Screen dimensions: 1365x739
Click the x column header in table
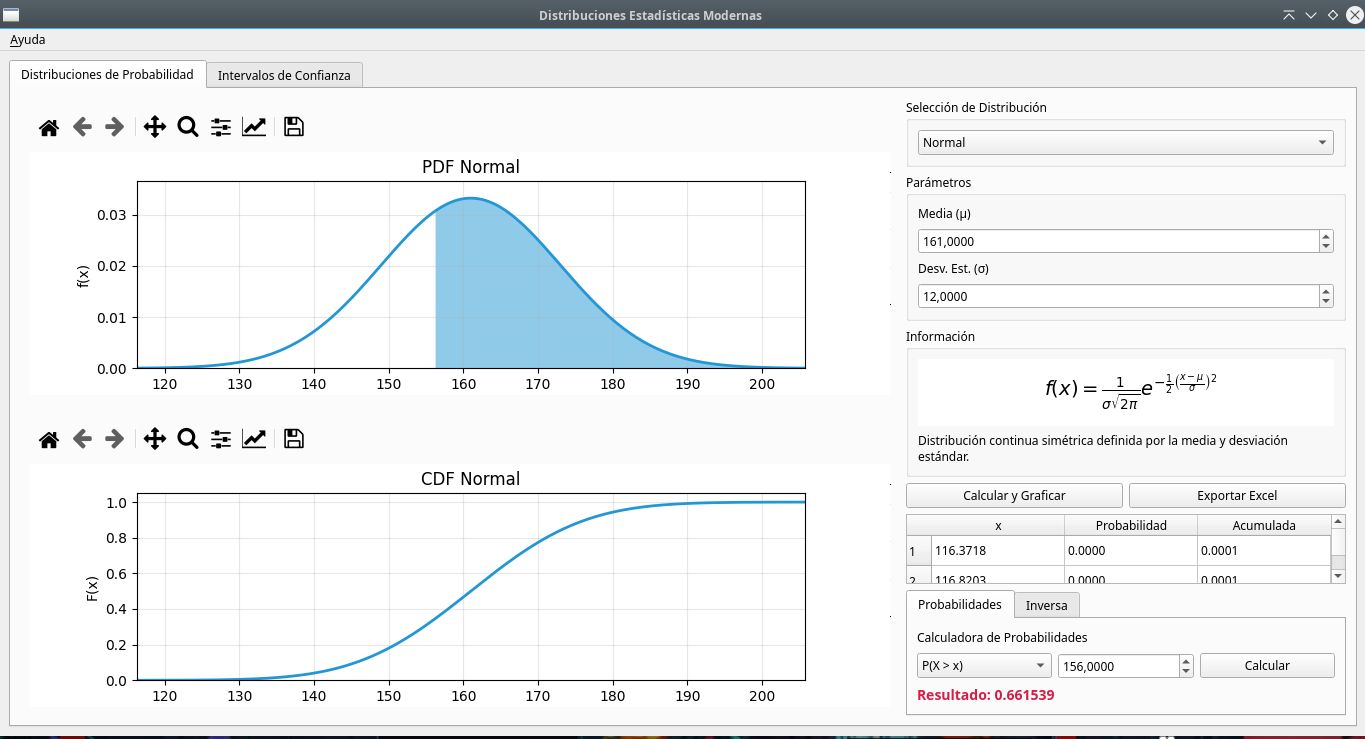(998, 526)
